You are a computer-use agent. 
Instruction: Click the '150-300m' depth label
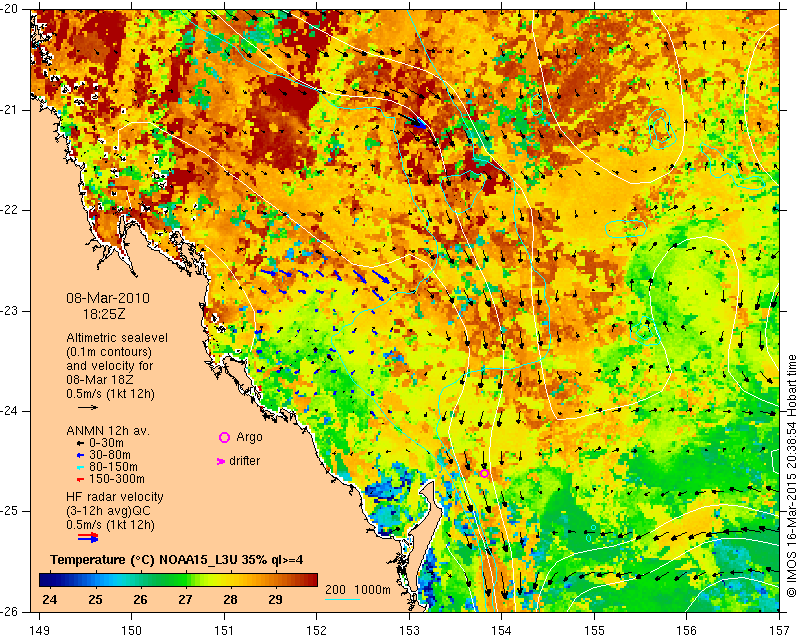click(117, 479)
